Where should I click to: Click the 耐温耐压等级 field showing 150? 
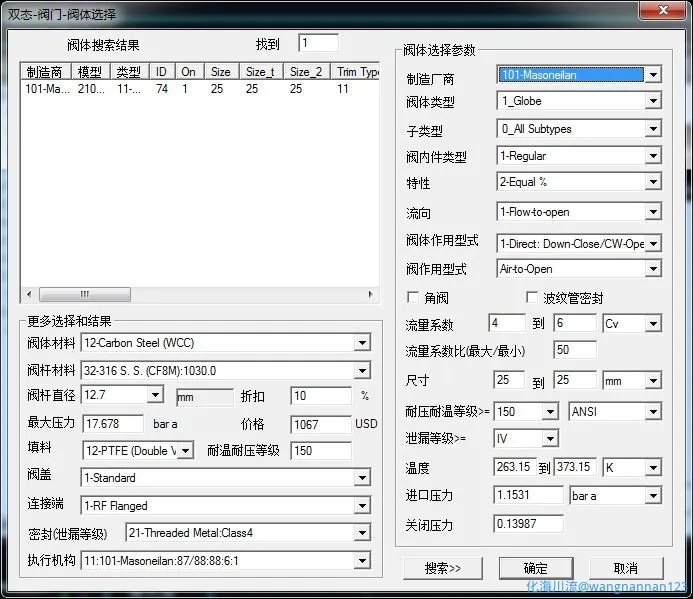[321, 450]
